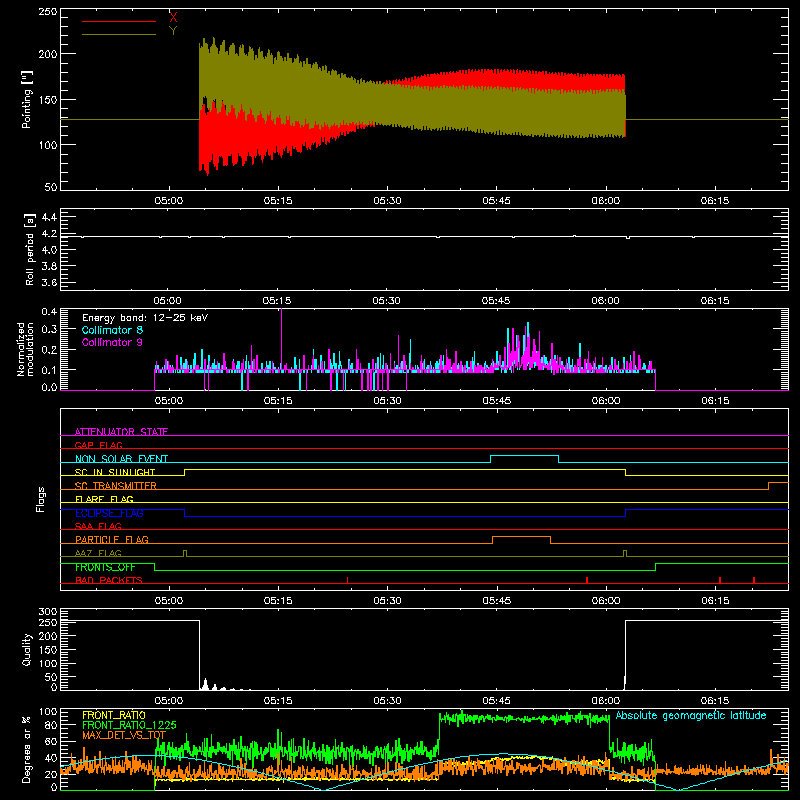This screenshot has width=800, height=800.
Task: Select the SC_TRANSMITTER flag label
Action: point(116,485)
